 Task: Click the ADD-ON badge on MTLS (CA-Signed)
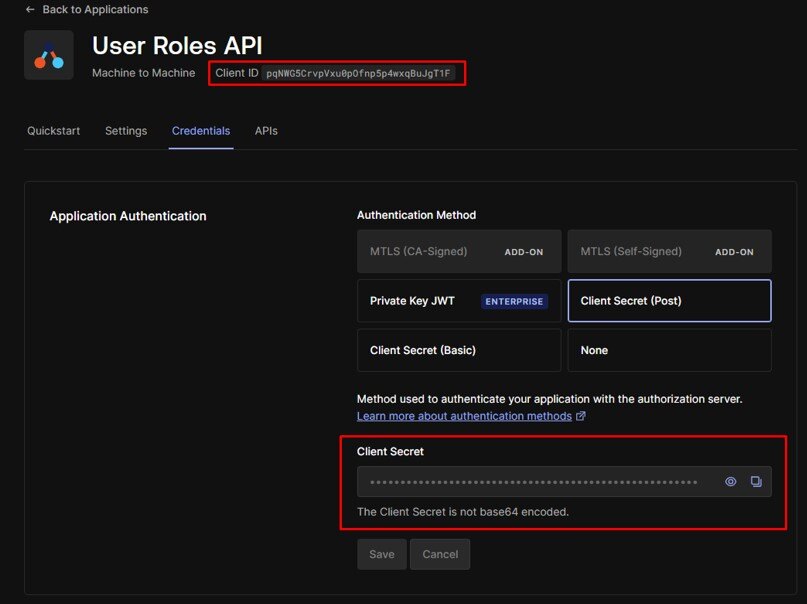pos(523,252)
